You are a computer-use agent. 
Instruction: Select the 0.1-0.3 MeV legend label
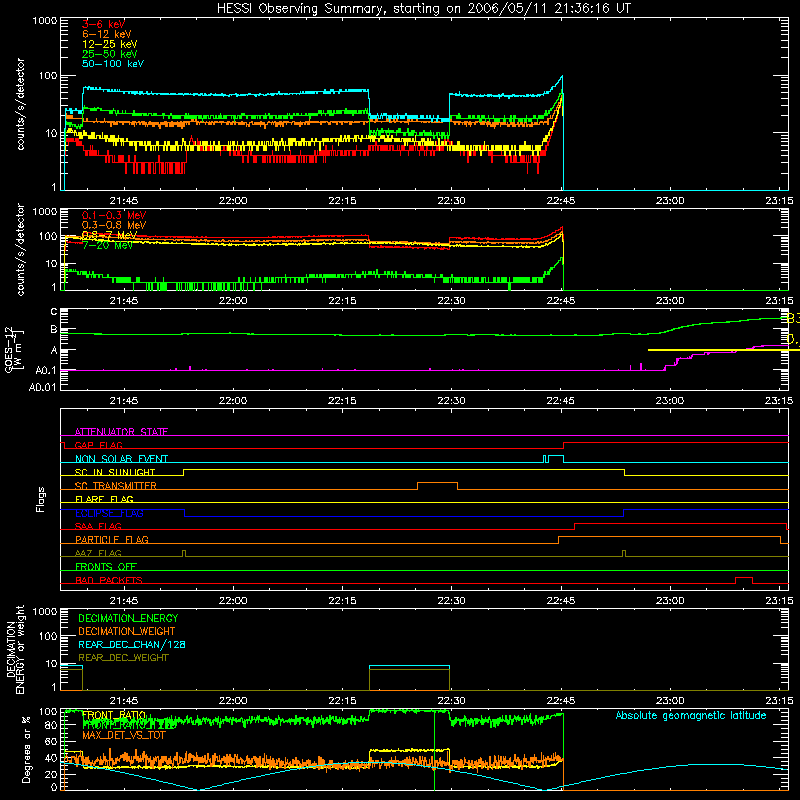114,215
